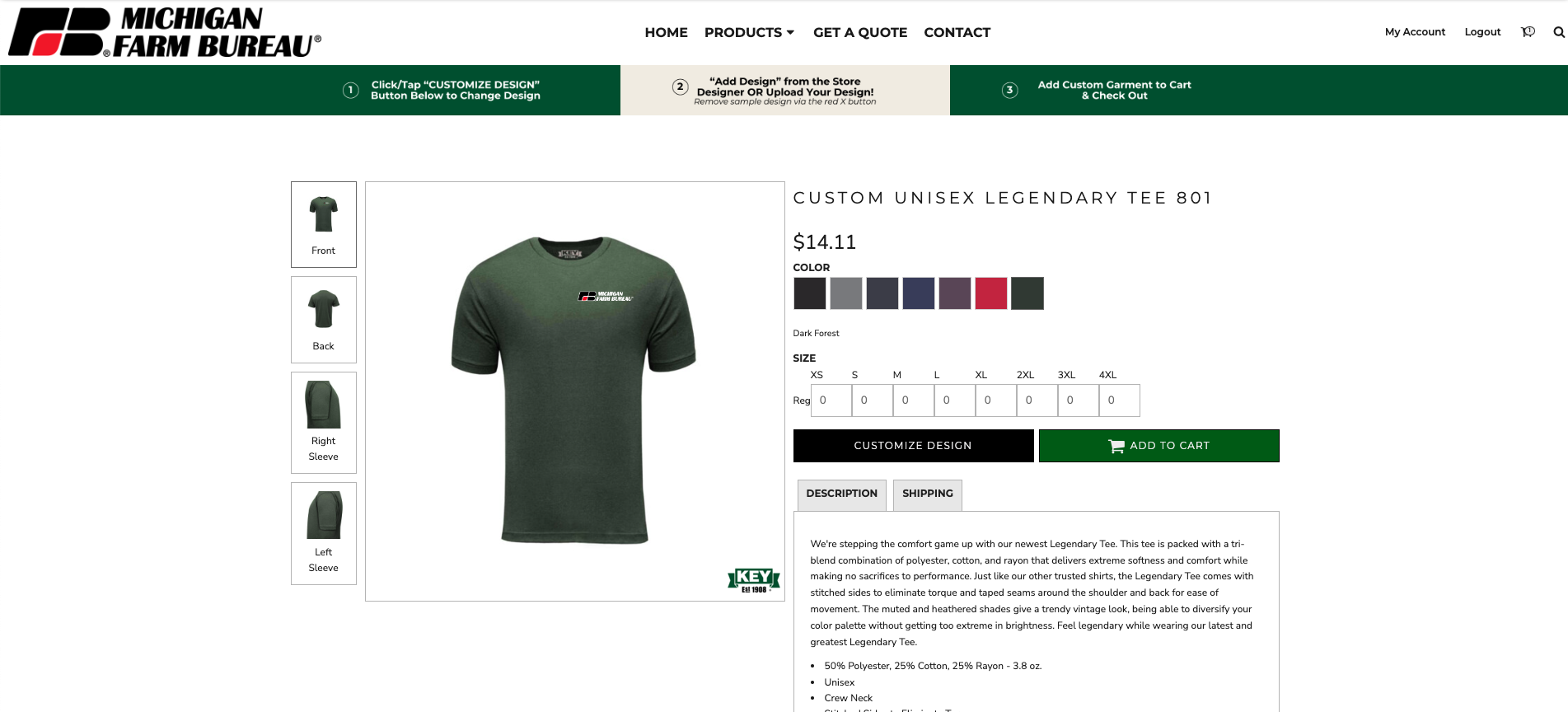This screenshot has height=712, width=1568.
Task: Select the light gray color swatch
Action: (x=846, y=293)
